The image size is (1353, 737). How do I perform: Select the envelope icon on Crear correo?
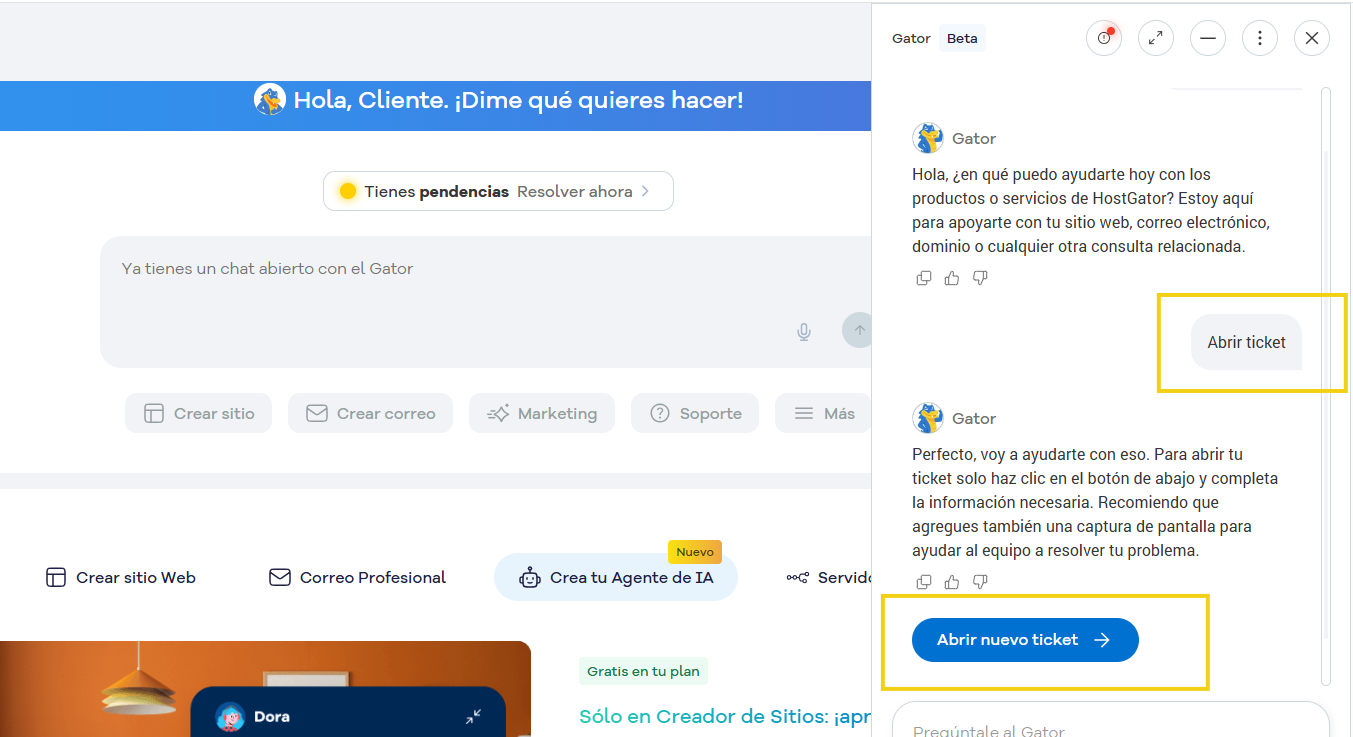(x=317, y=412)
